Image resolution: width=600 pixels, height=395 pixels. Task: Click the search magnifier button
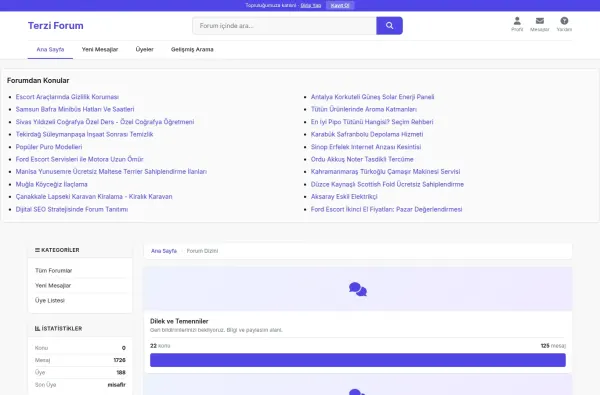tap(389, 26)
